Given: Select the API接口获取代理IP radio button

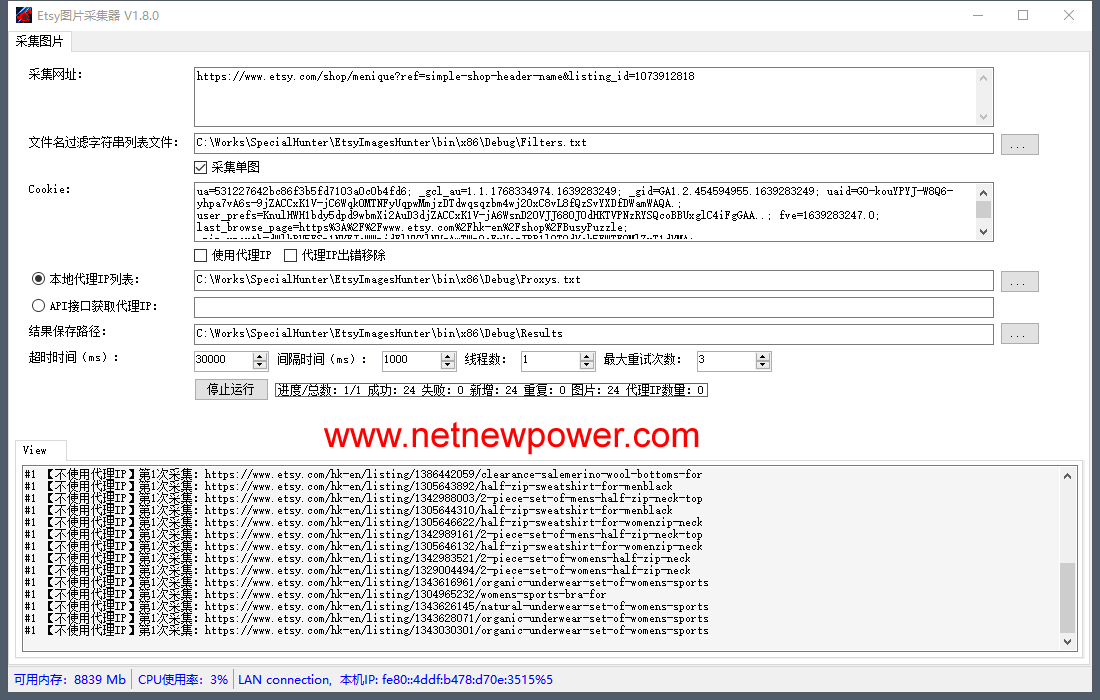Looking at the screenshot, I should tap(39, 305).
